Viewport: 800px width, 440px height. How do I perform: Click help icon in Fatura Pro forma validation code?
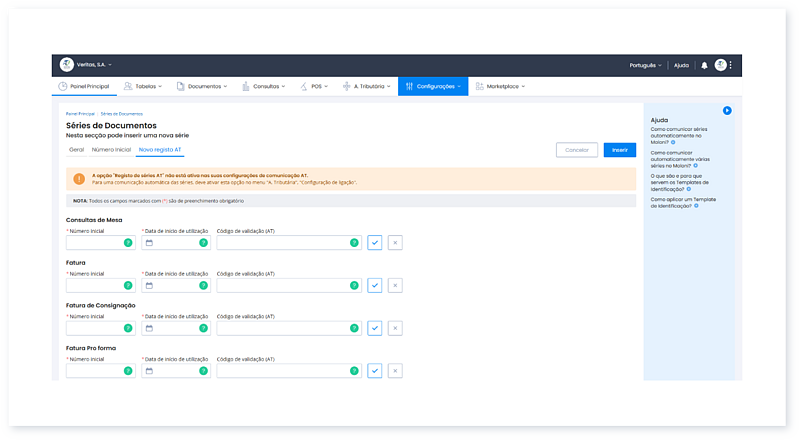click(354, 371)
